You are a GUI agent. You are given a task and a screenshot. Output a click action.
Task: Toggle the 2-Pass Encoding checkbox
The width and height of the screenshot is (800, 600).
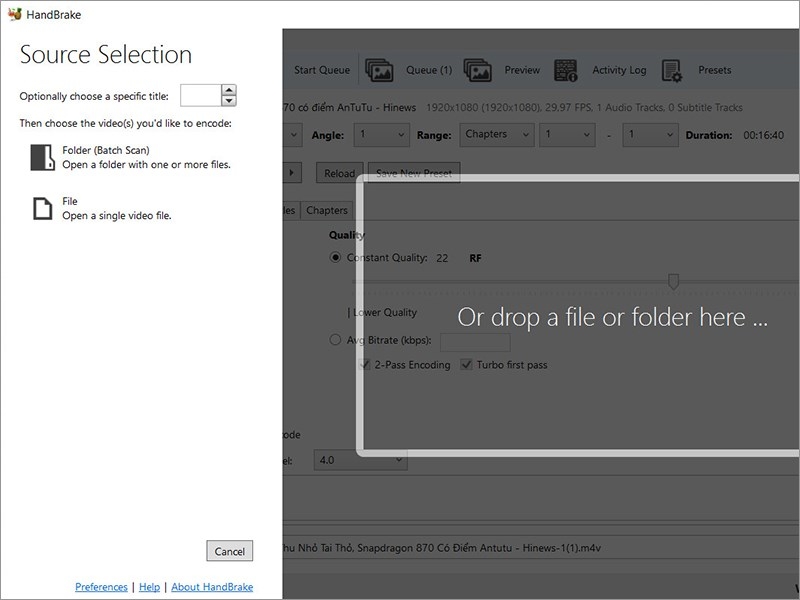click(365, 365)
